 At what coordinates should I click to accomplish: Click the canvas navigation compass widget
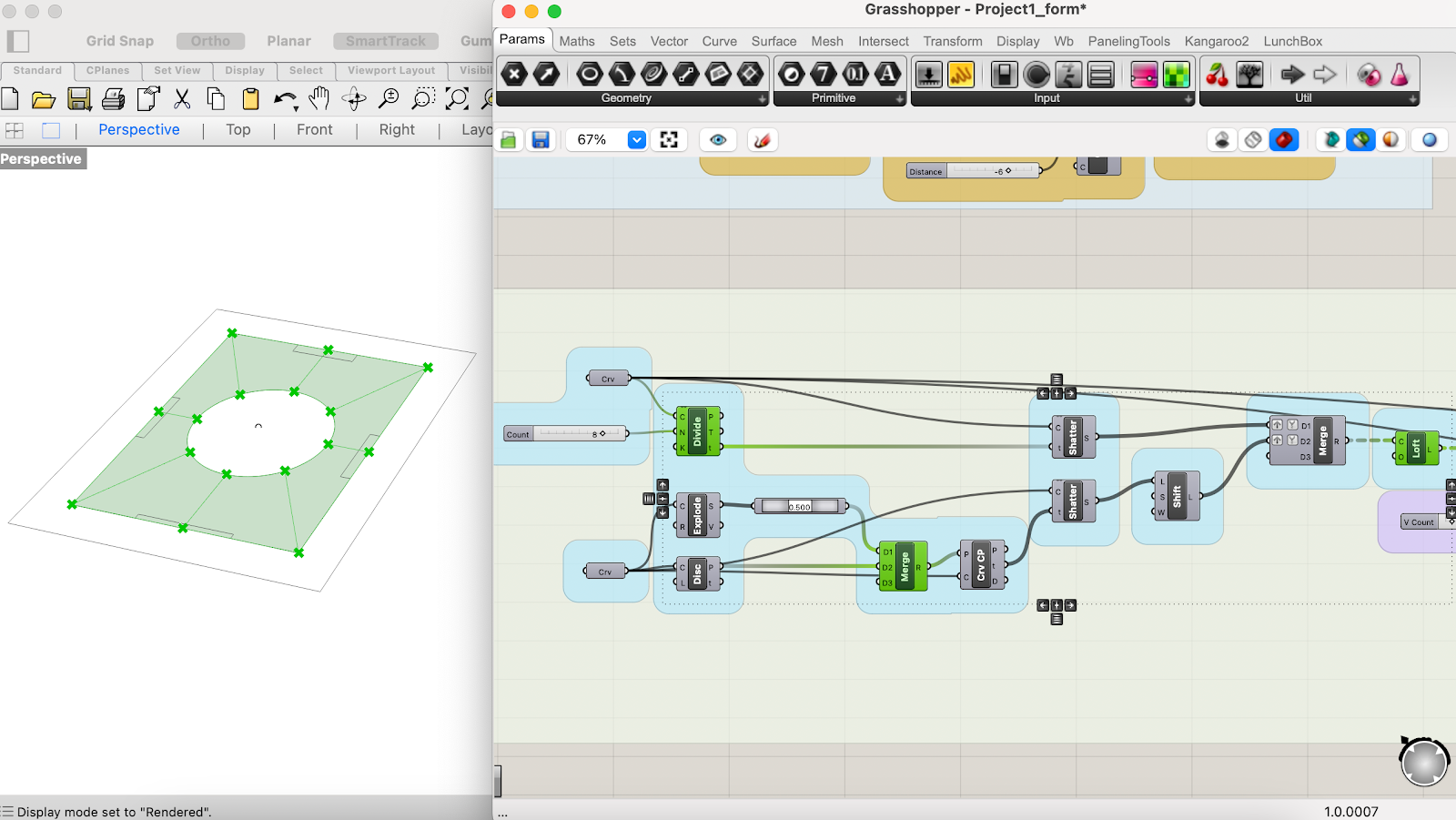(x=1424, y=762)
